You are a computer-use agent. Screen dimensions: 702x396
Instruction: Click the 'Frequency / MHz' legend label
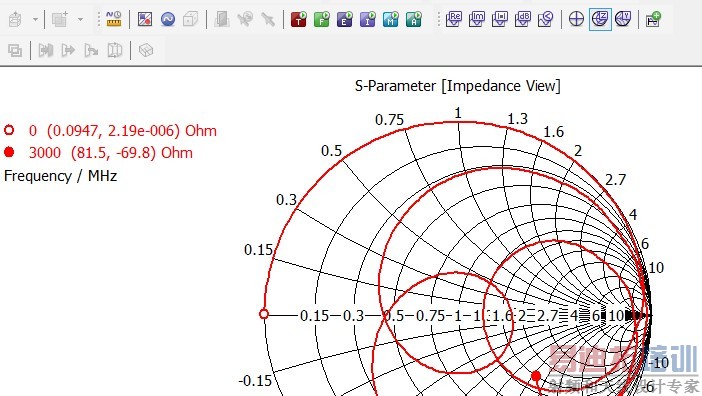(60, 176)
